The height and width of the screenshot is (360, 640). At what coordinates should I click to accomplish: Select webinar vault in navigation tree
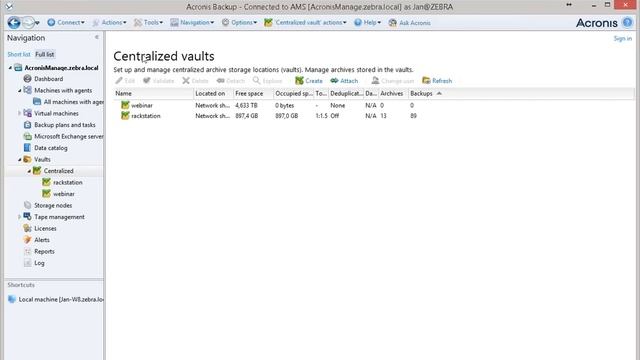point(64,194)
